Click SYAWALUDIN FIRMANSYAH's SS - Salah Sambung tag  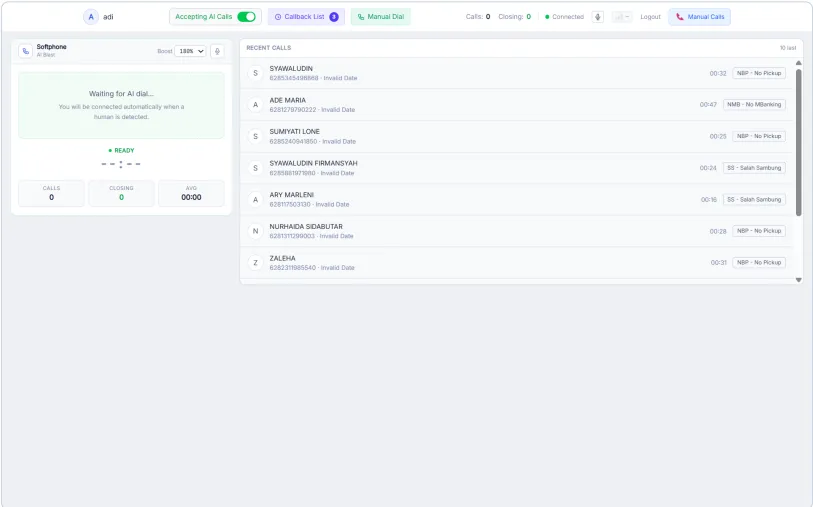pyautogui.click(x=754, y=168)
